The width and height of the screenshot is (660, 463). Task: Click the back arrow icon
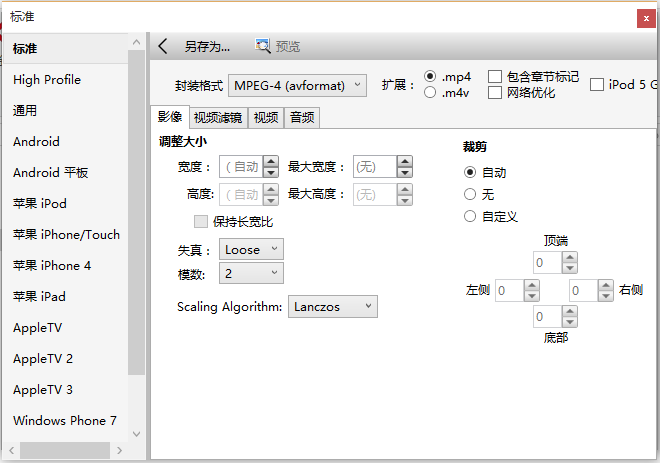click(x=163, y=46)
